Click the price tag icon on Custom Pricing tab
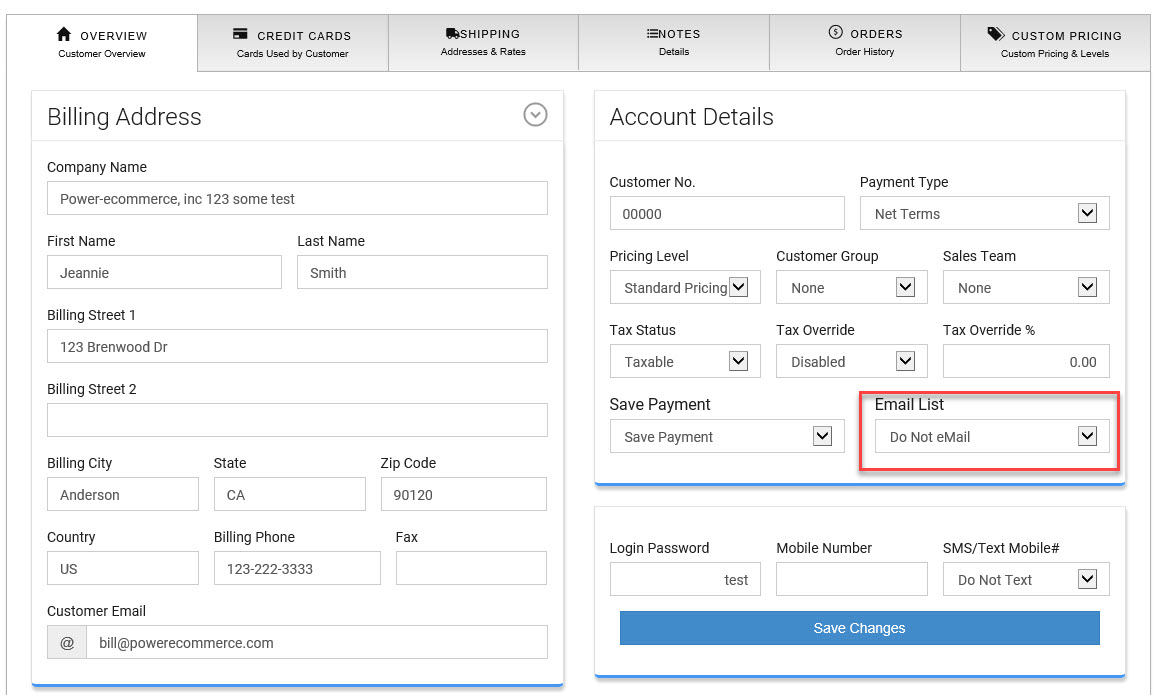The image size is (1158, 695). pyautogui.click(x=995, y=34)
